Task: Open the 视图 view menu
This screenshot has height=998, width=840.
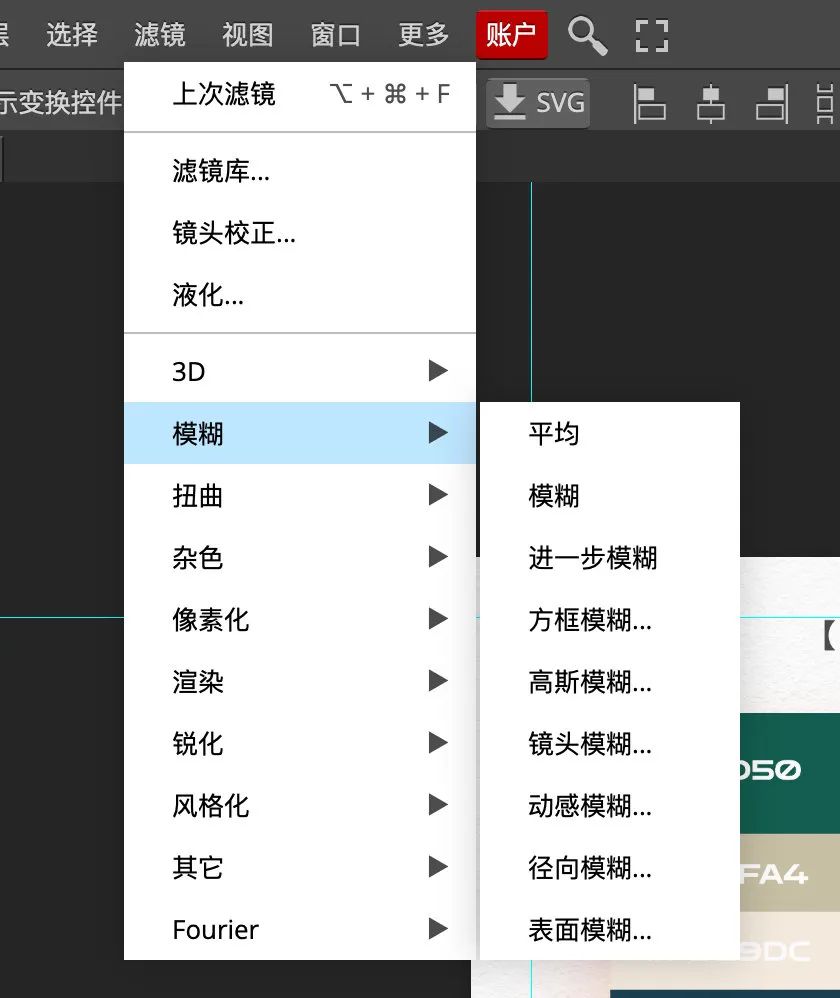Action: click(247, 35)
